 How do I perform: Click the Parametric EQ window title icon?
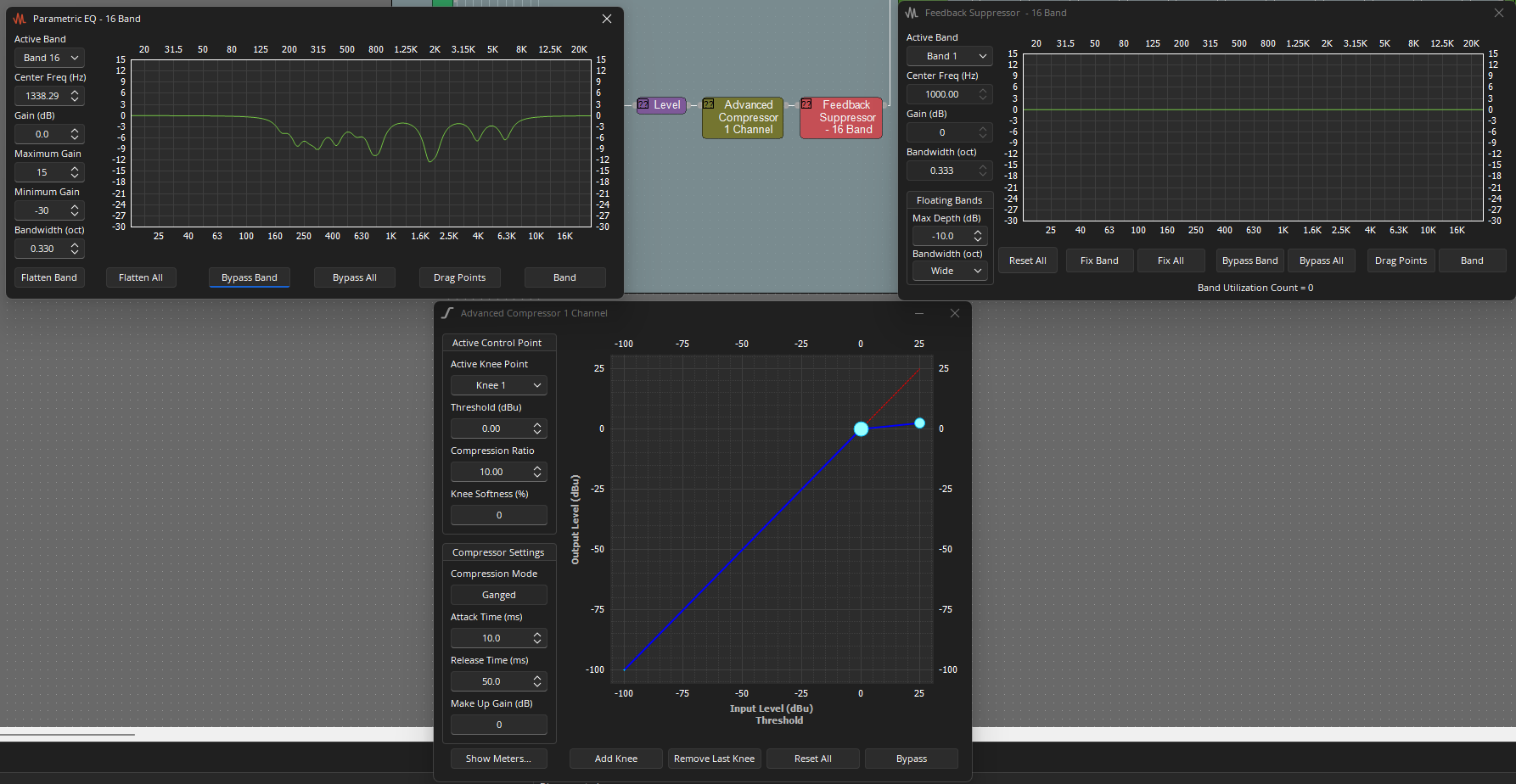coord(20,19)
